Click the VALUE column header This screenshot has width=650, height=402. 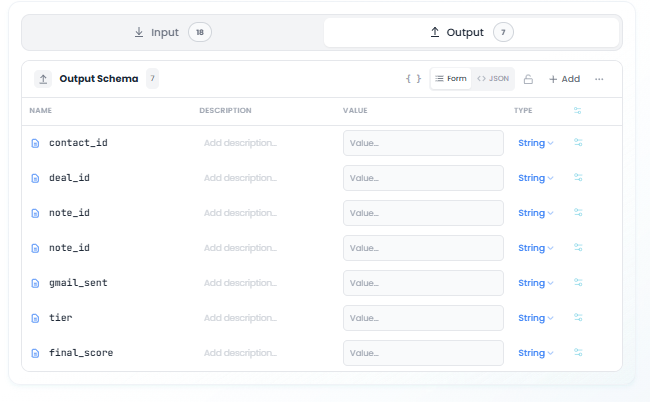tap(355, 111)
